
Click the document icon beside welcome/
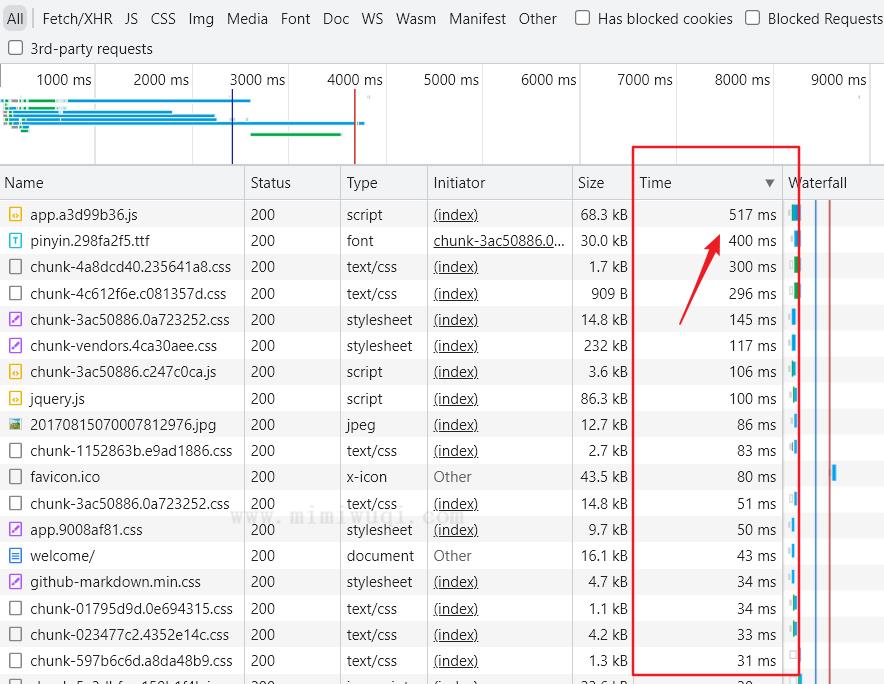[x=15, y=556]
